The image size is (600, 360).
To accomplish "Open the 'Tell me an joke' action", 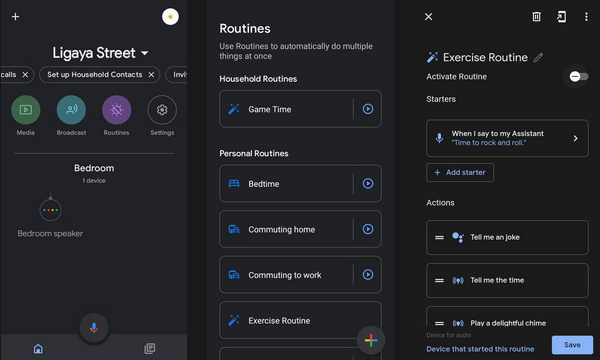I will tap(507, 237).
